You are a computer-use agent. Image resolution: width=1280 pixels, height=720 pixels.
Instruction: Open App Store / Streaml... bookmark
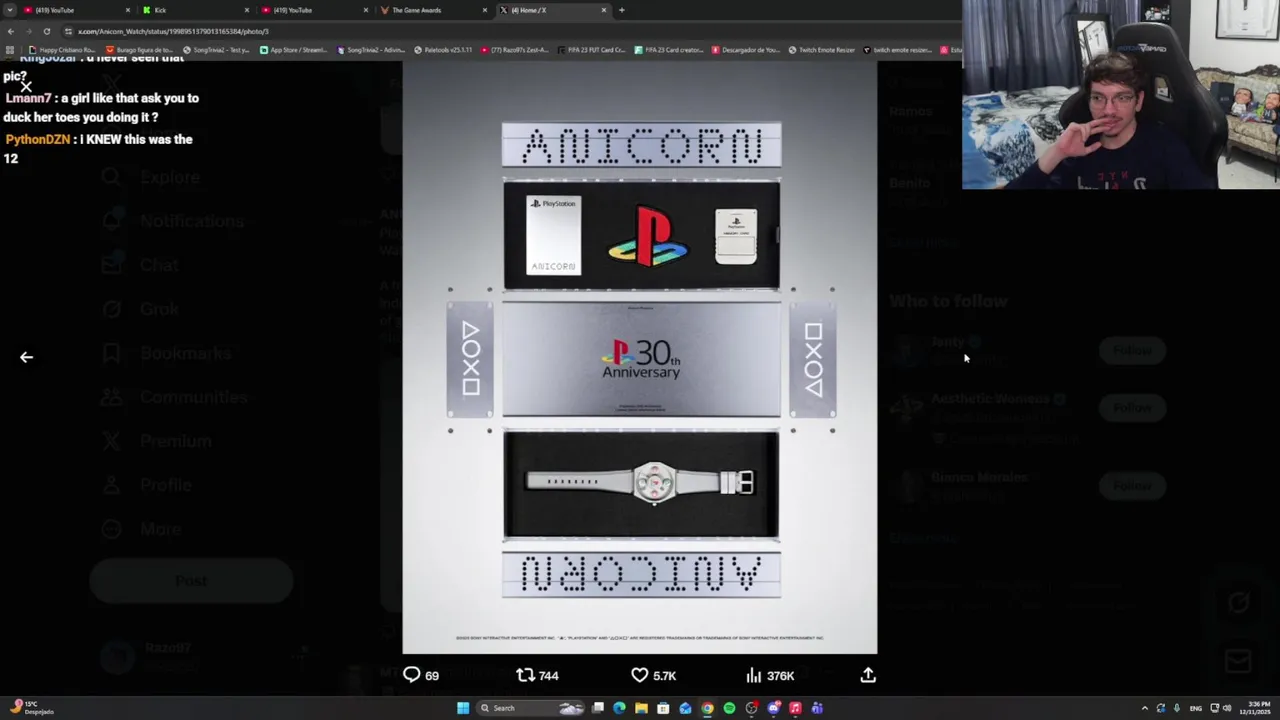tap(295, 50)
